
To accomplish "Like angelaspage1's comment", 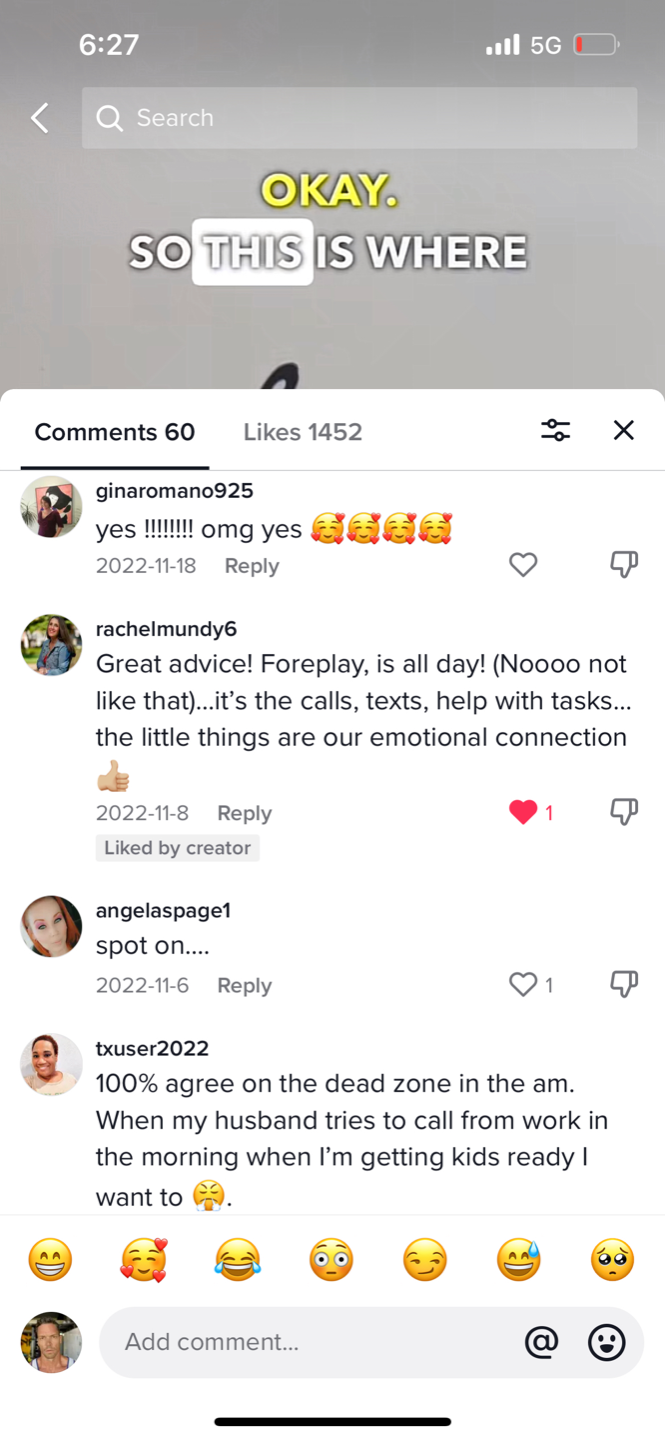I will 523,985.
